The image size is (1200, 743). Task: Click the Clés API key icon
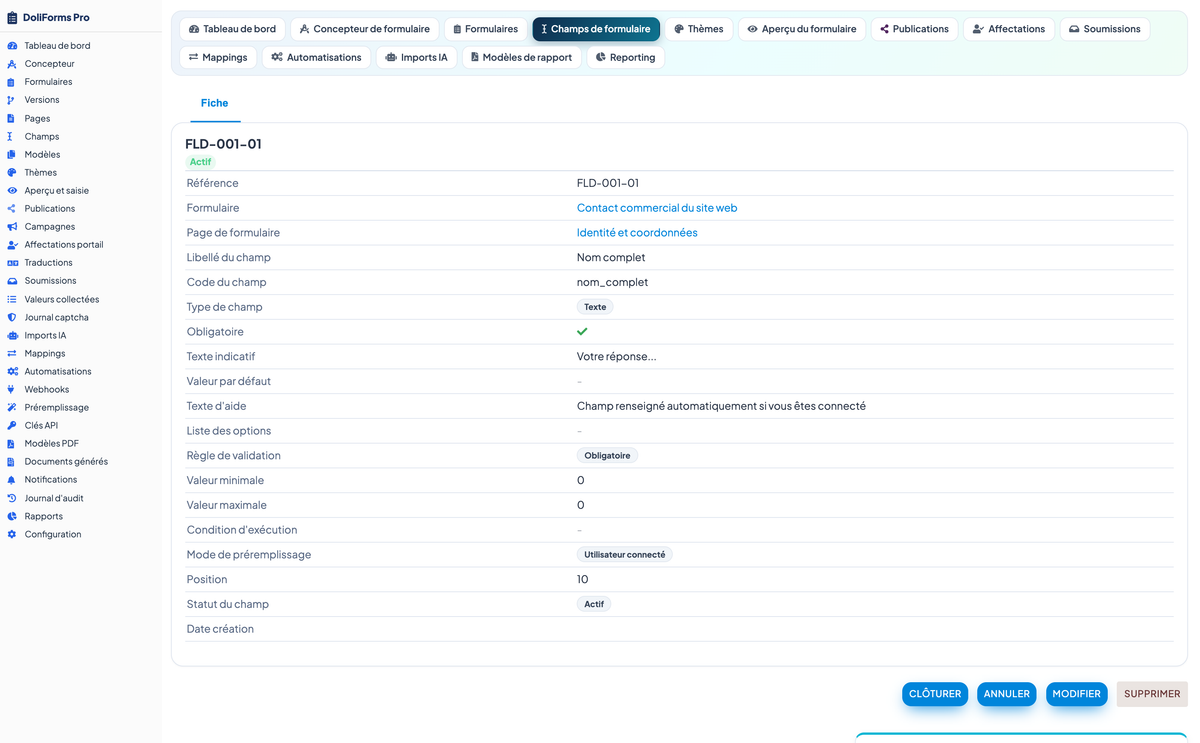point(12,425)
